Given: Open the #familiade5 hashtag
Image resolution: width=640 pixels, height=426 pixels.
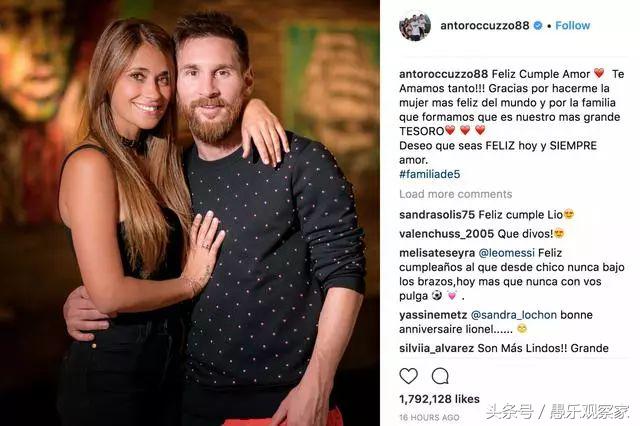Looking at the screenshot, I should point(429,174).
